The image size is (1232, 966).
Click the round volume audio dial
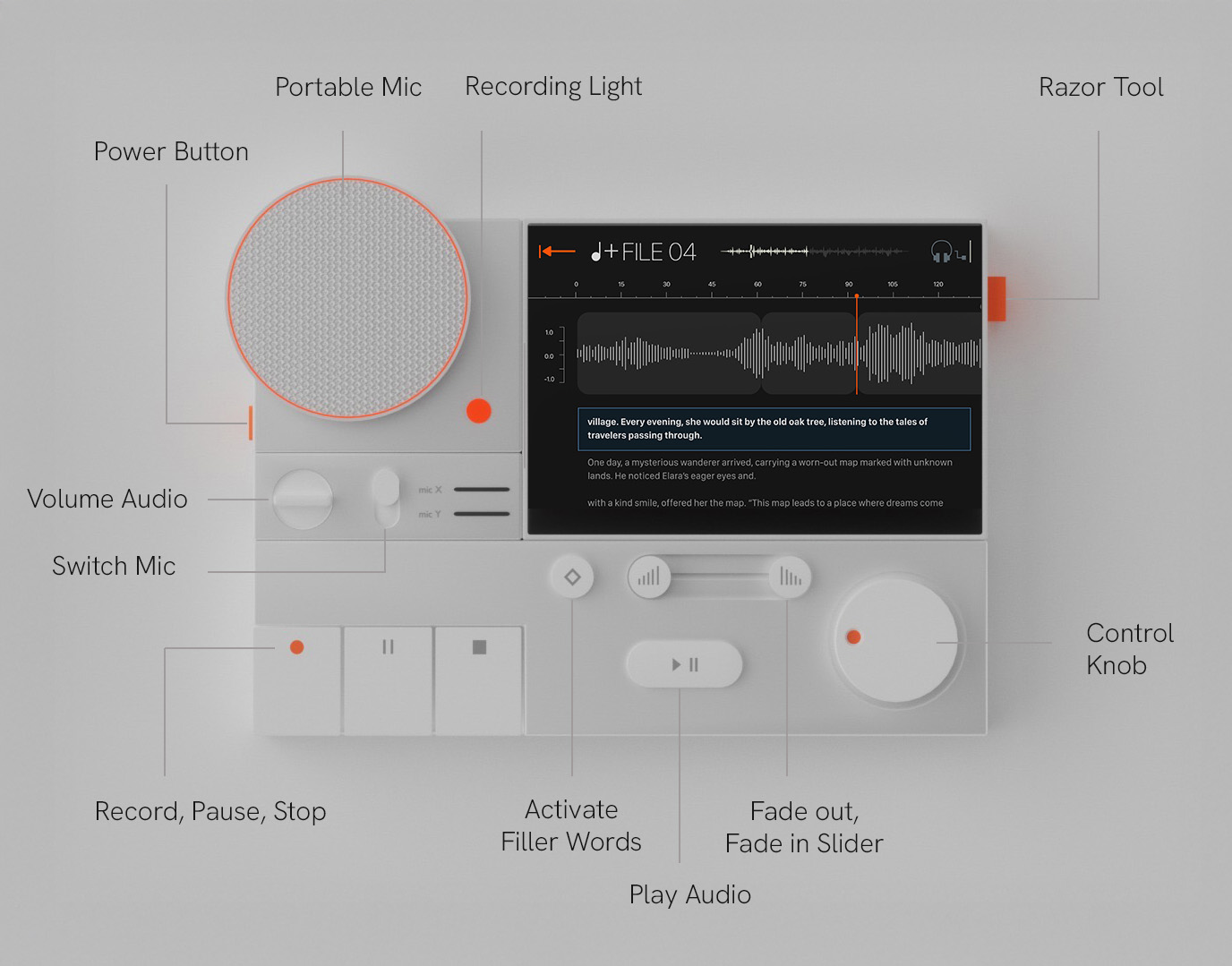(x=303, y=500)
